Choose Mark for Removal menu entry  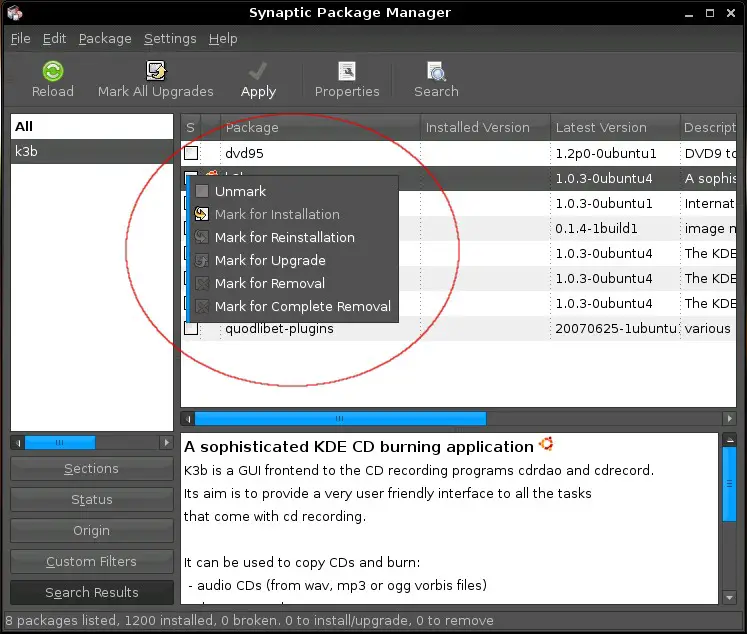(294, 283)
